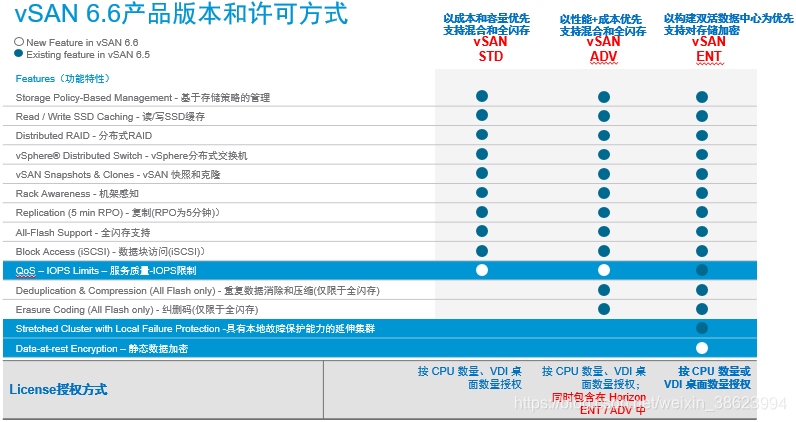The height and width of the screenshot is (422, 796).
Task: Click ADV dot in vSAN Snapshots & Clones row
Action: [604, 174]
